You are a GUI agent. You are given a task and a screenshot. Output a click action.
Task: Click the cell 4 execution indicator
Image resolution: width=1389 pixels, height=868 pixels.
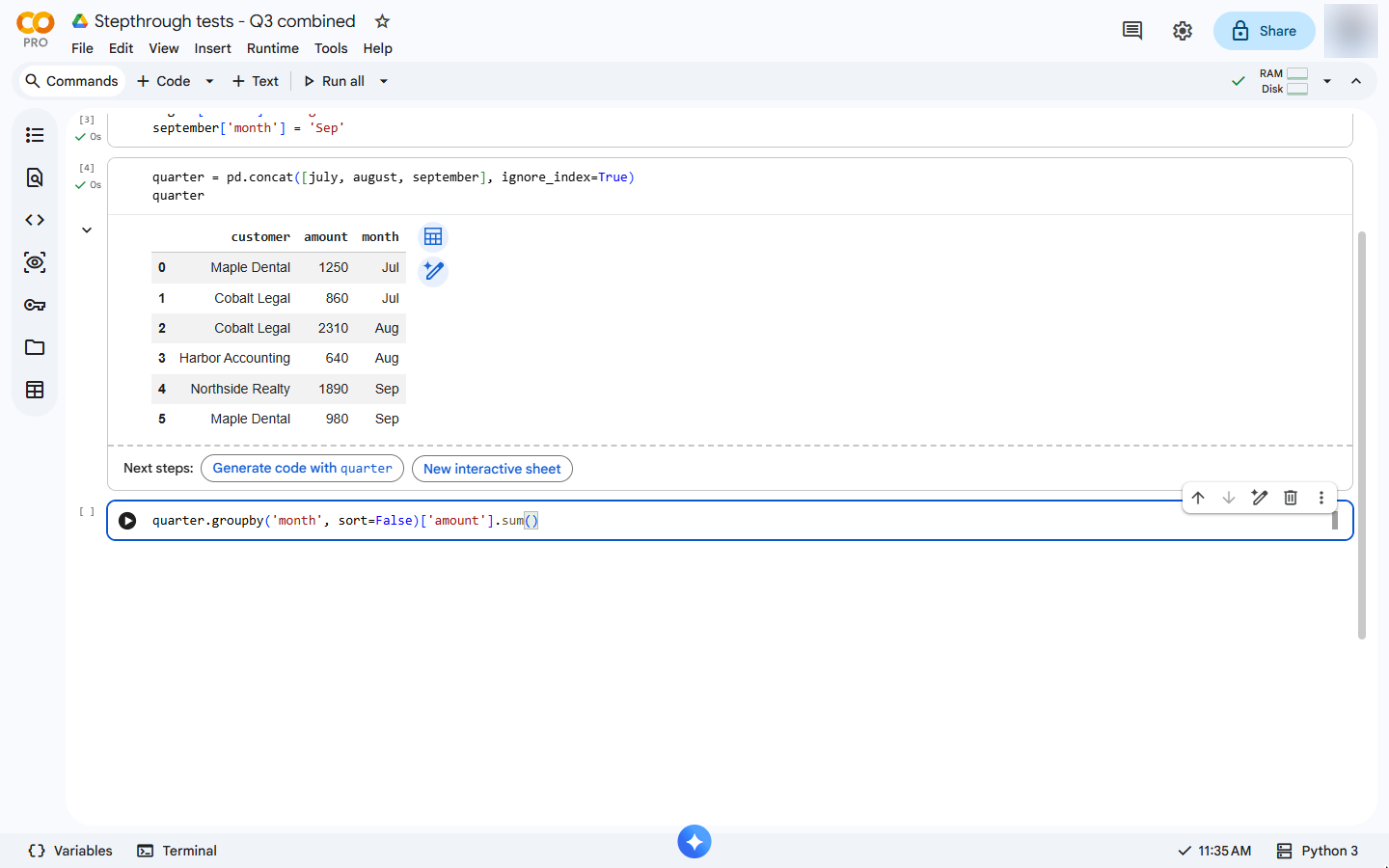88,176
